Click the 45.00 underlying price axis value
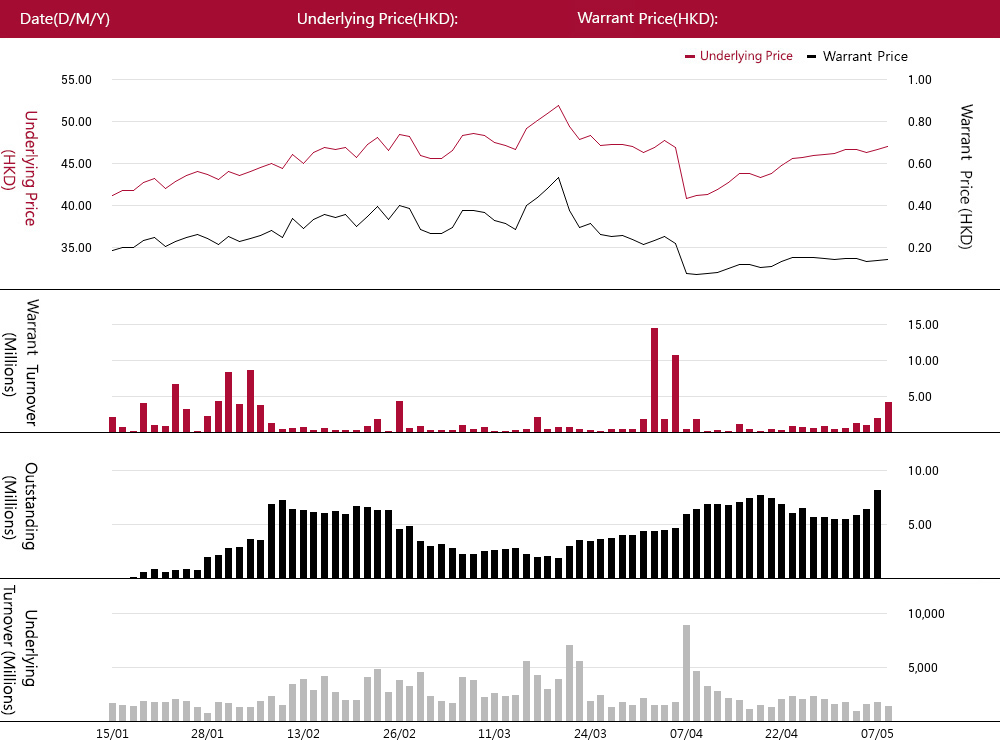The image size is (1000, 751). pyautogui.click(x=77, y=164)
